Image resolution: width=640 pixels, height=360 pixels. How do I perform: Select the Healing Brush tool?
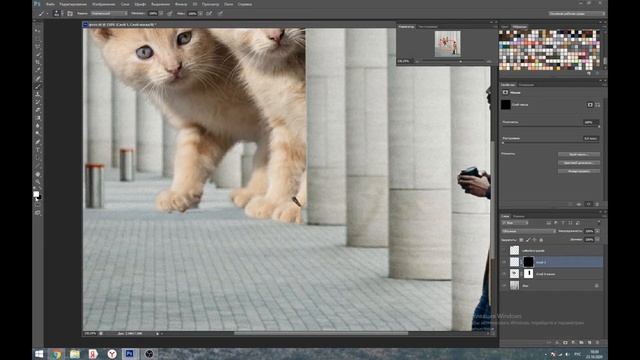pyautogui.click(x=38, y=78)
